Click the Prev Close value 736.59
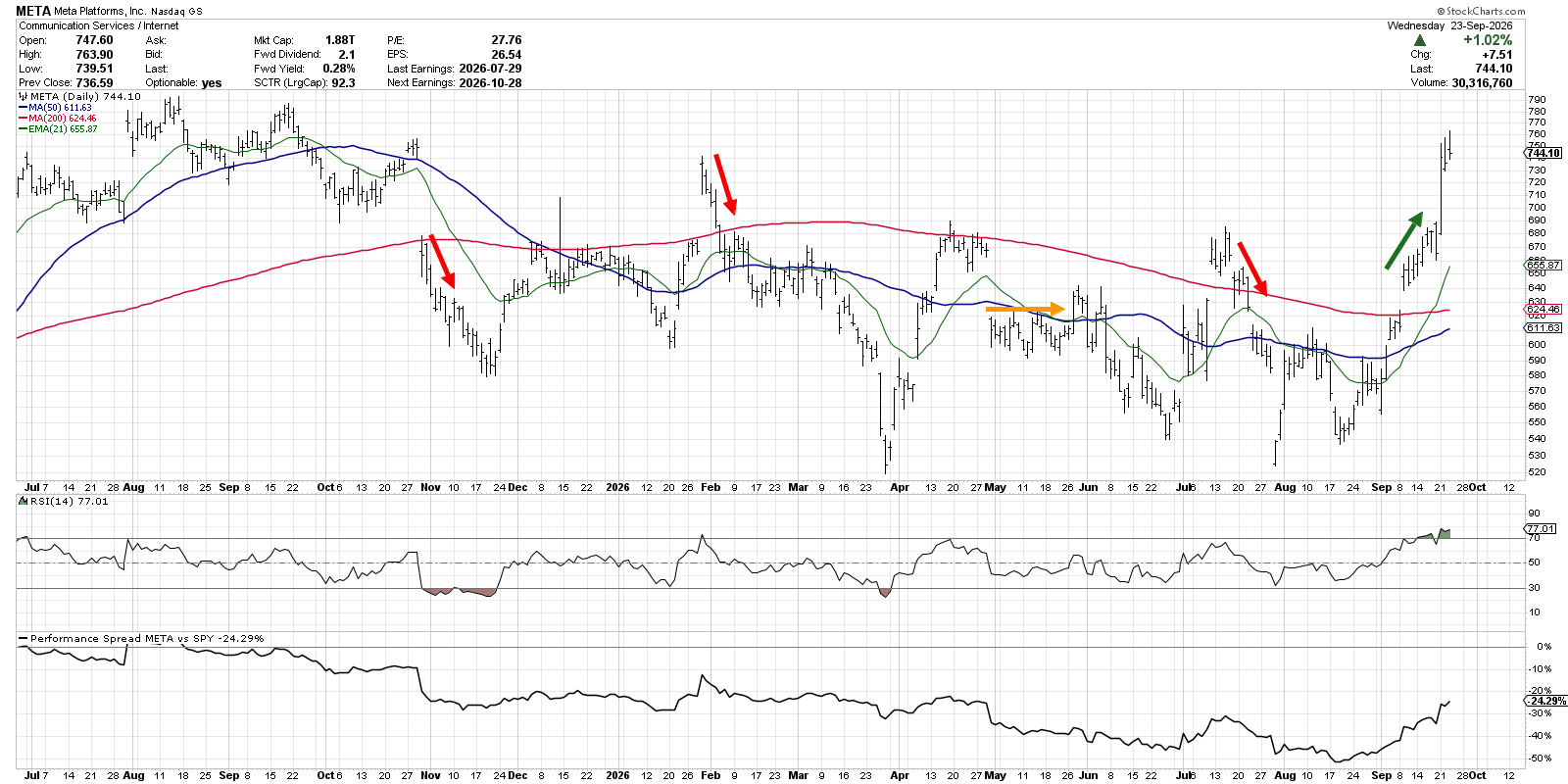 (94, 83)
